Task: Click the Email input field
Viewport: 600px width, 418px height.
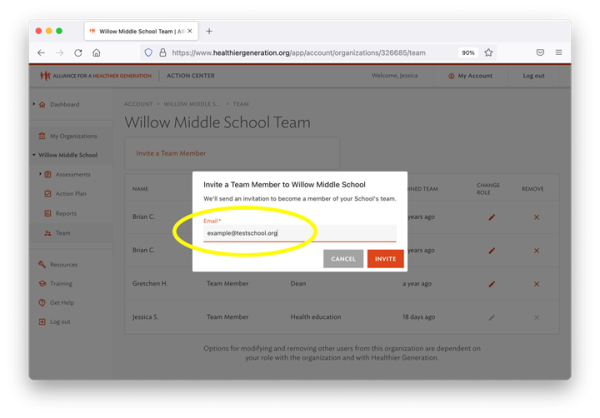Action: coord(300,233)
